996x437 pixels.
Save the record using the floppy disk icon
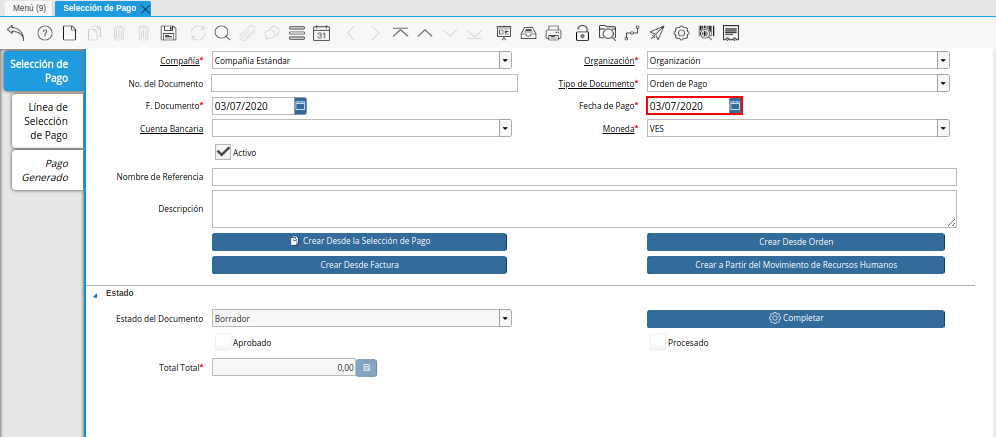[168, 33]
